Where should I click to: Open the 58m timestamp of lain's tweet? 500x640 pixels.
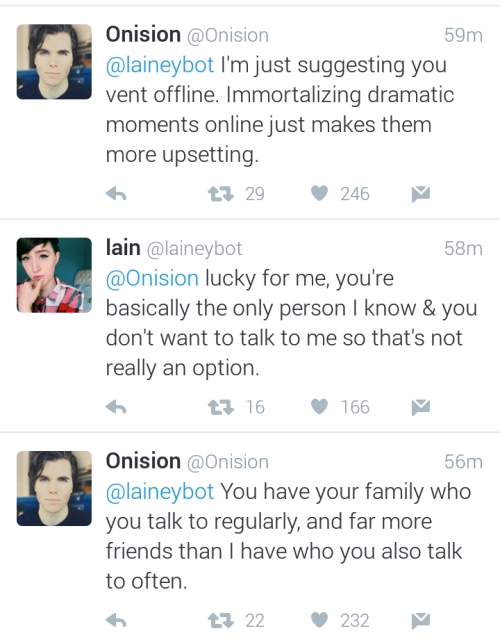coord(463,248)
